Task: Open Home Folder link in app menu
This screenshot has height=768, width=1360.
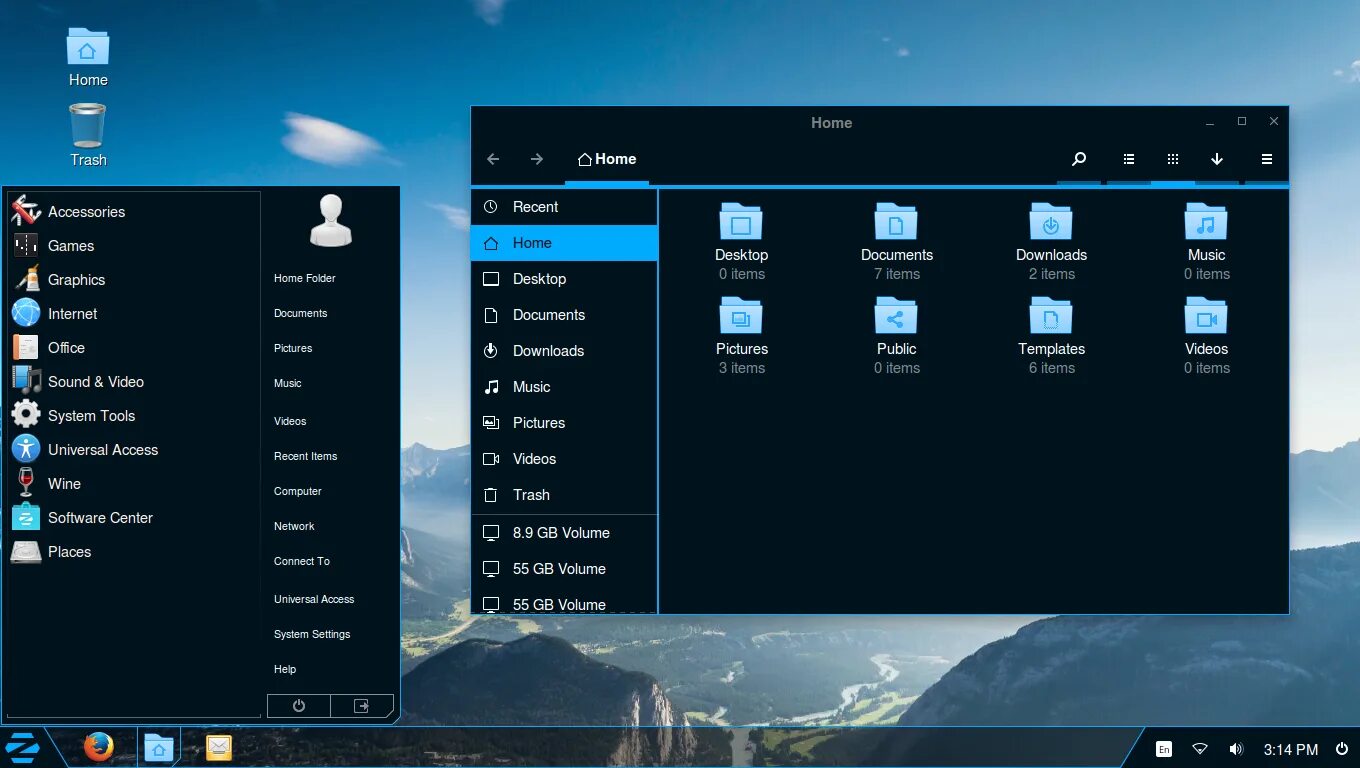Action: pyautogui.click(x=305, y=278)
